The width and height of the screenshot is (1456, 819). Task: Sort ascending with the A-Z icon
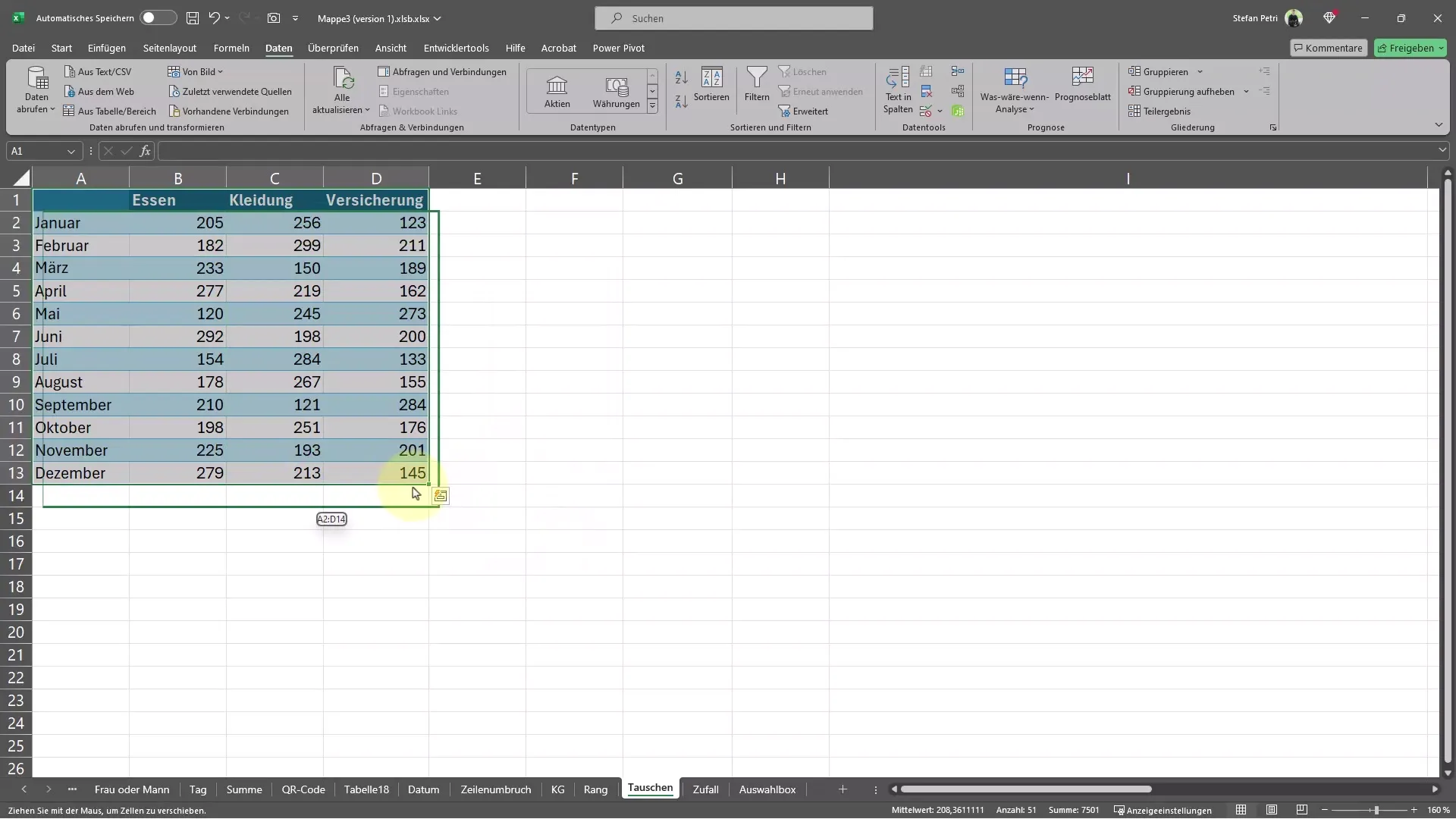[681, 77]
